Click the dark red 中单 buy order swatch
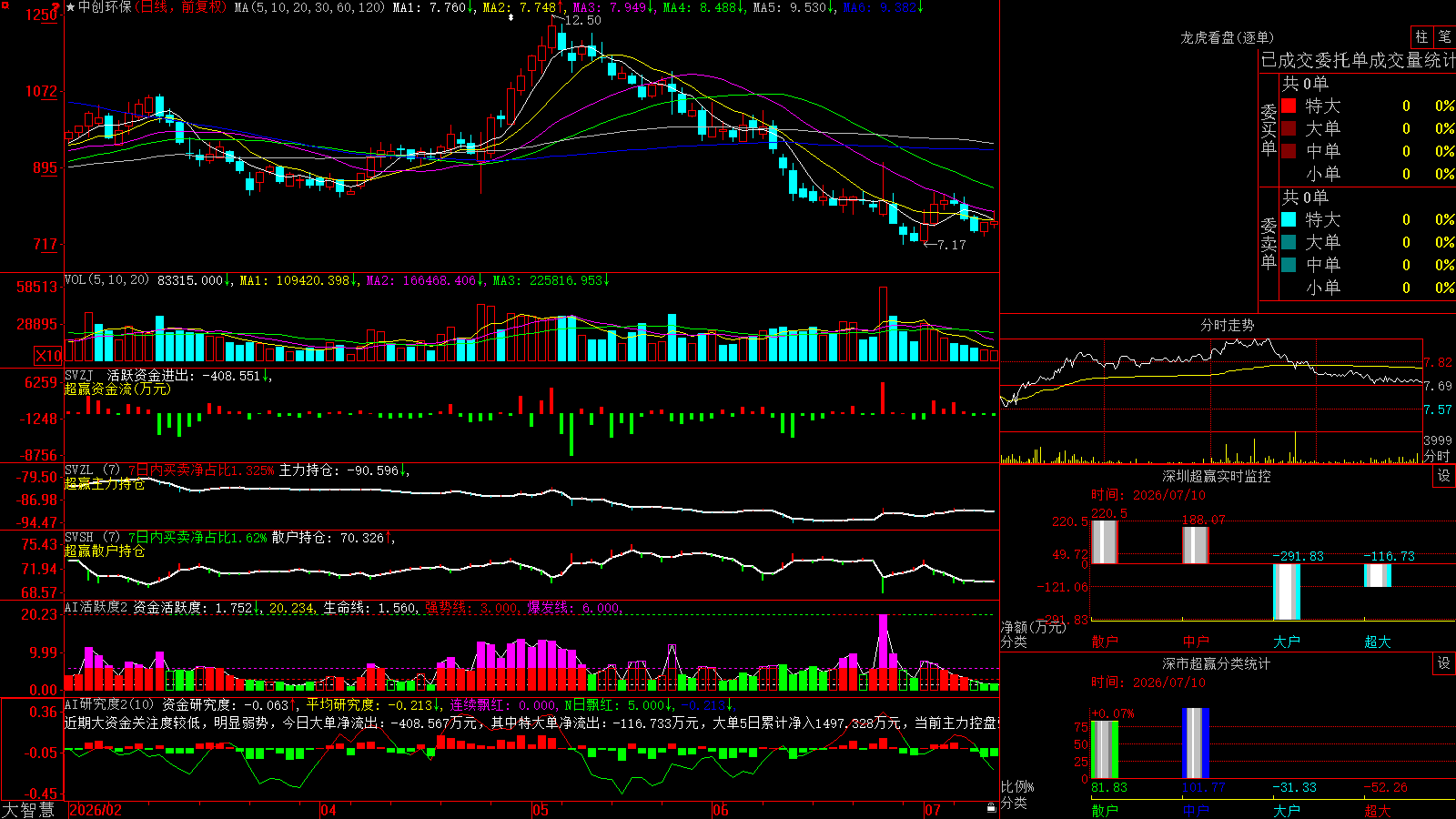Viewport: 1456px width, 819px height. click(1289, 151)
